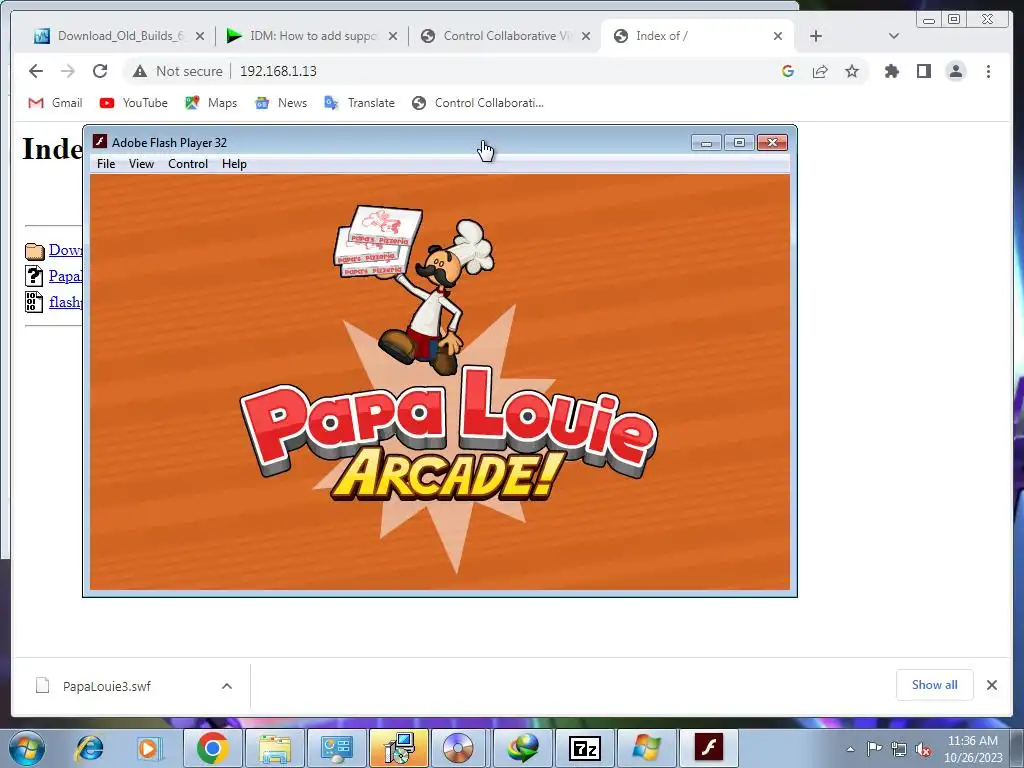The width and height of the screenshot is (1024, 768).
Task: Open the downloaded PapaLouie3.swf file
Action: (x=106, y=686)
